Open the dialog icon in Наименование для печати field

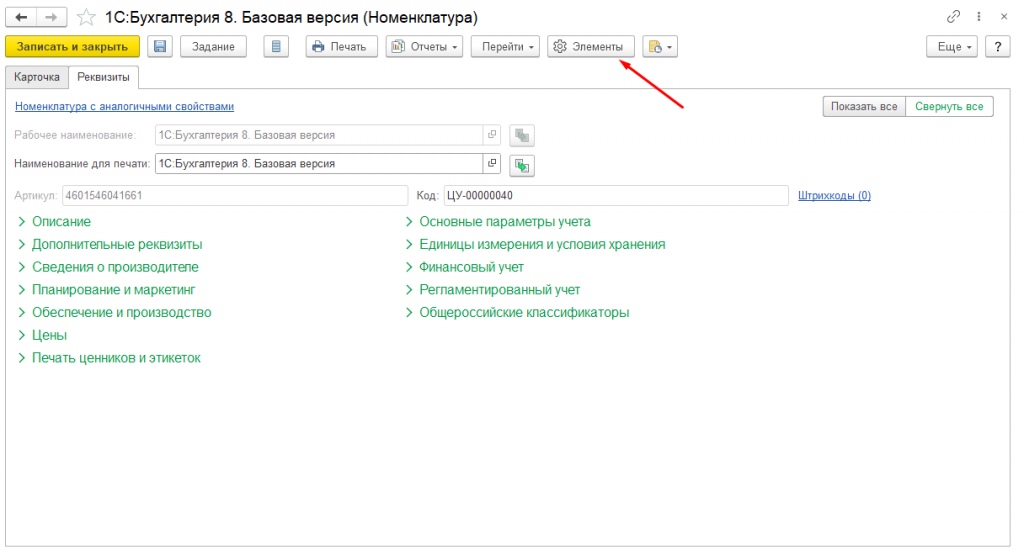coord(492,163)
